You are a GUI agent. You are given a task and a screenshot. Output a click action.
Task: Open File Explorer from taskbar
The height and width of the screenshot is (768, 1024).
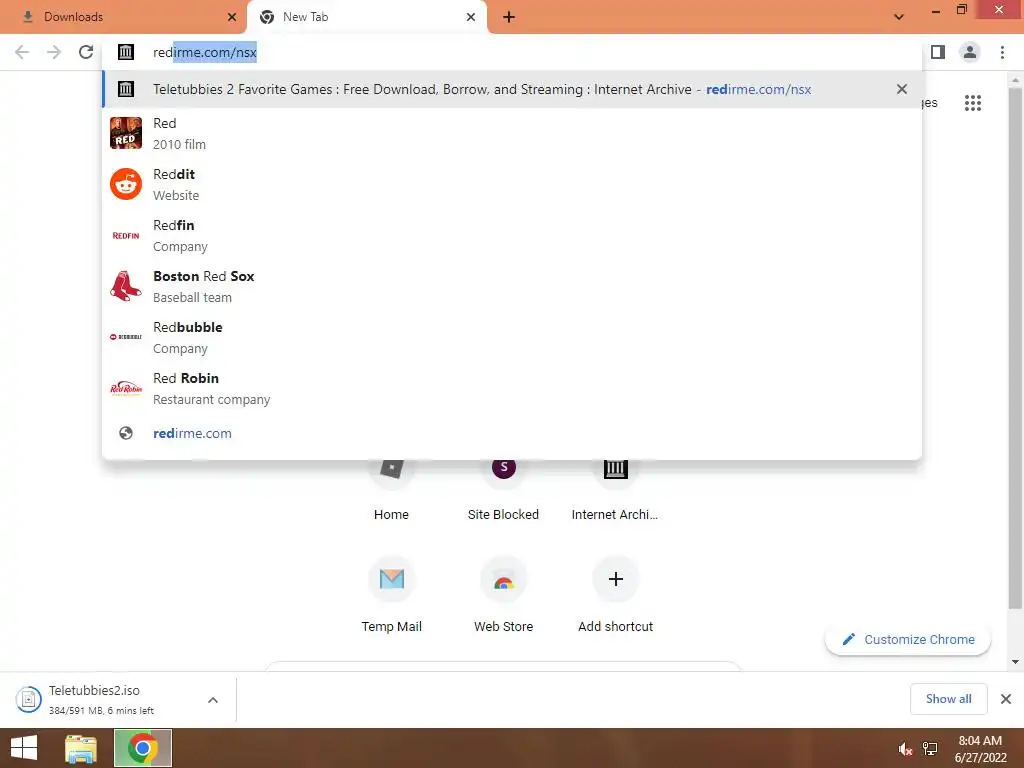click(x=81, y=748)
